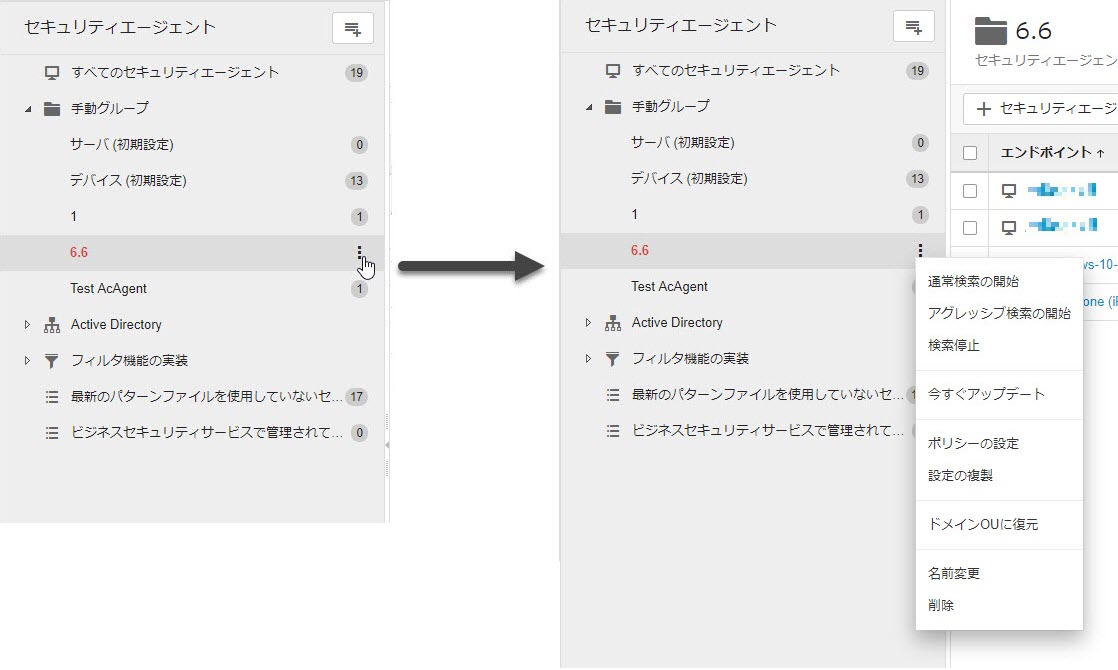Click the add group icon in the left panel header
1118x670 pixels.
(352, 29)
